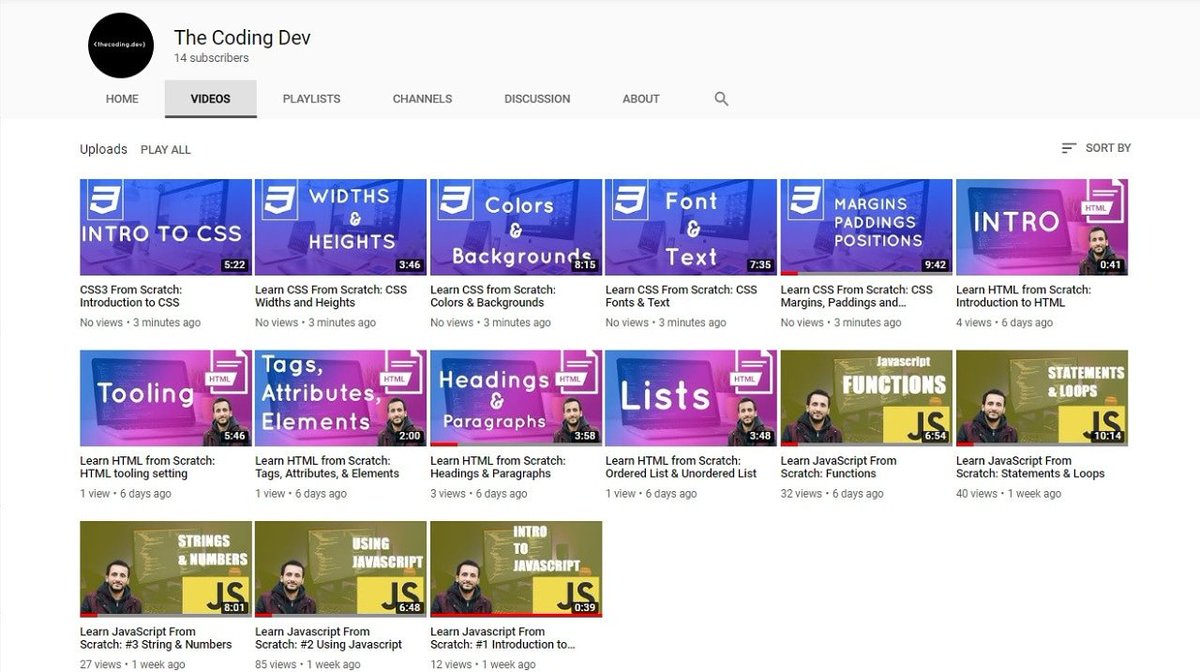
Task: Open the Headings & Paragraphs thumbnail
Action: [x=516, y=398]
